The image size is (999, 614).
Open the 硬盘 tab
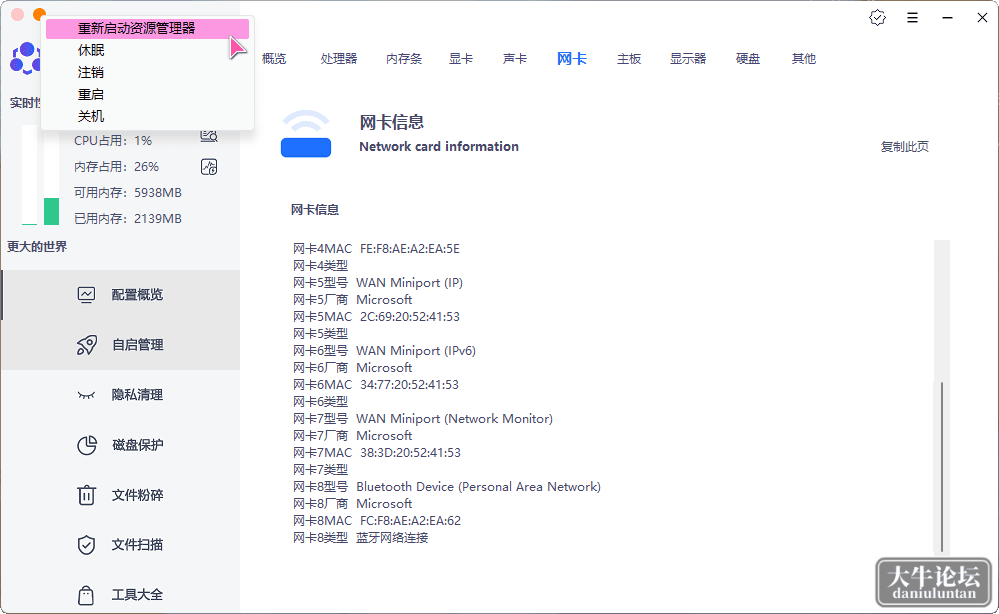[x=748, y=59]
